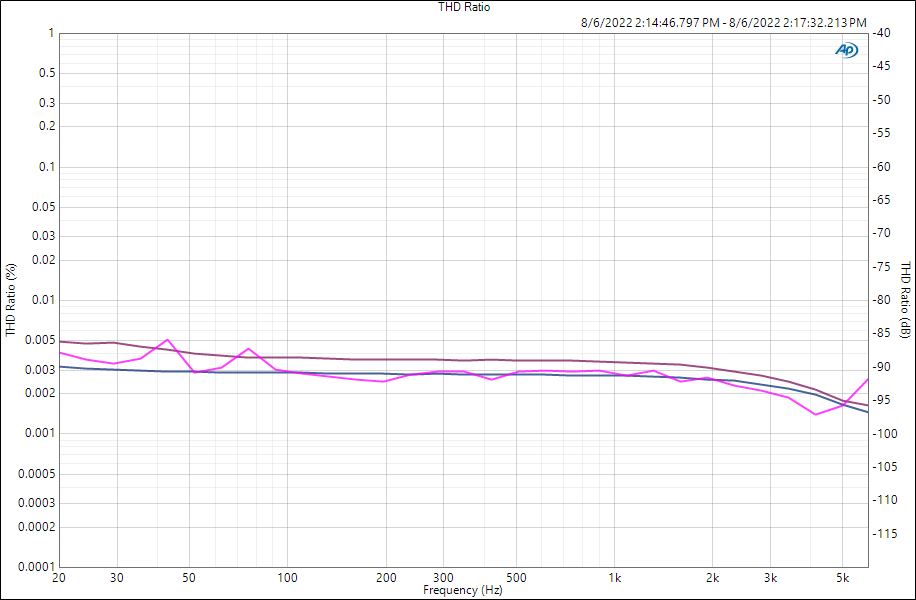
Task: Click the 100 tick label on frequency axis
Action: (x=287, y=578)
